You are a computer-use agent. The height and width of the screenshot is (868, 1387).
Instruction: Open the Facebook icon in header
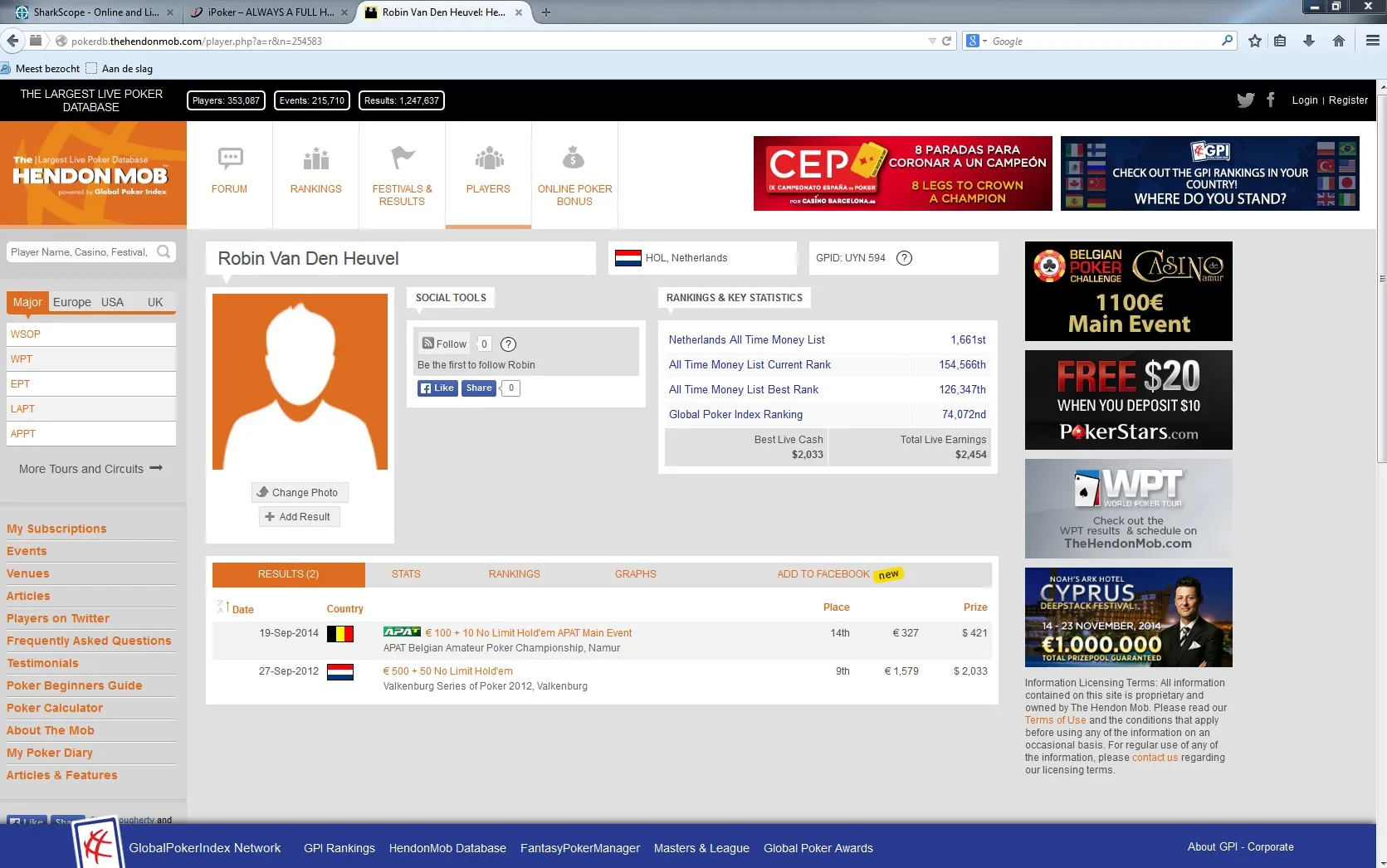click(x=1271, y=100)
